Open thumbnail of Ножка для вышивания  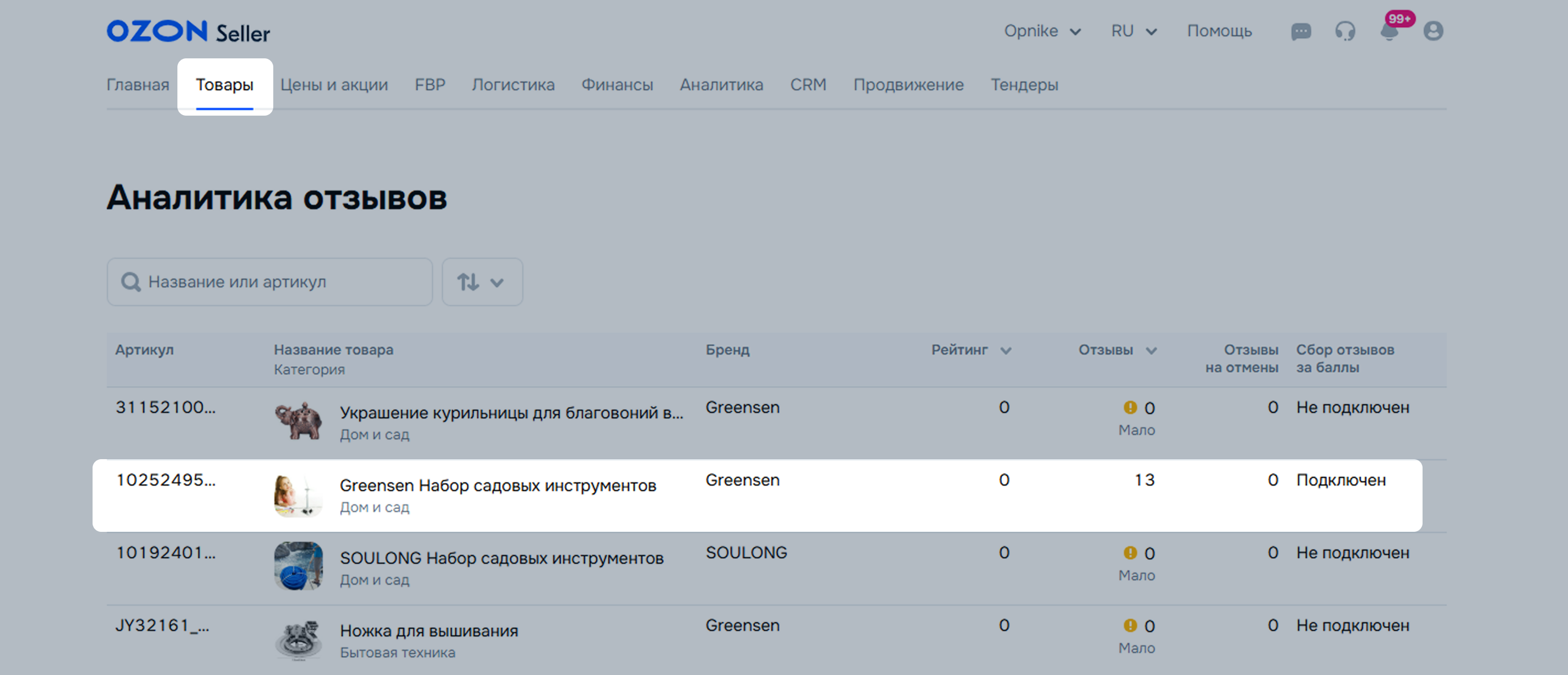click(298, 639)
